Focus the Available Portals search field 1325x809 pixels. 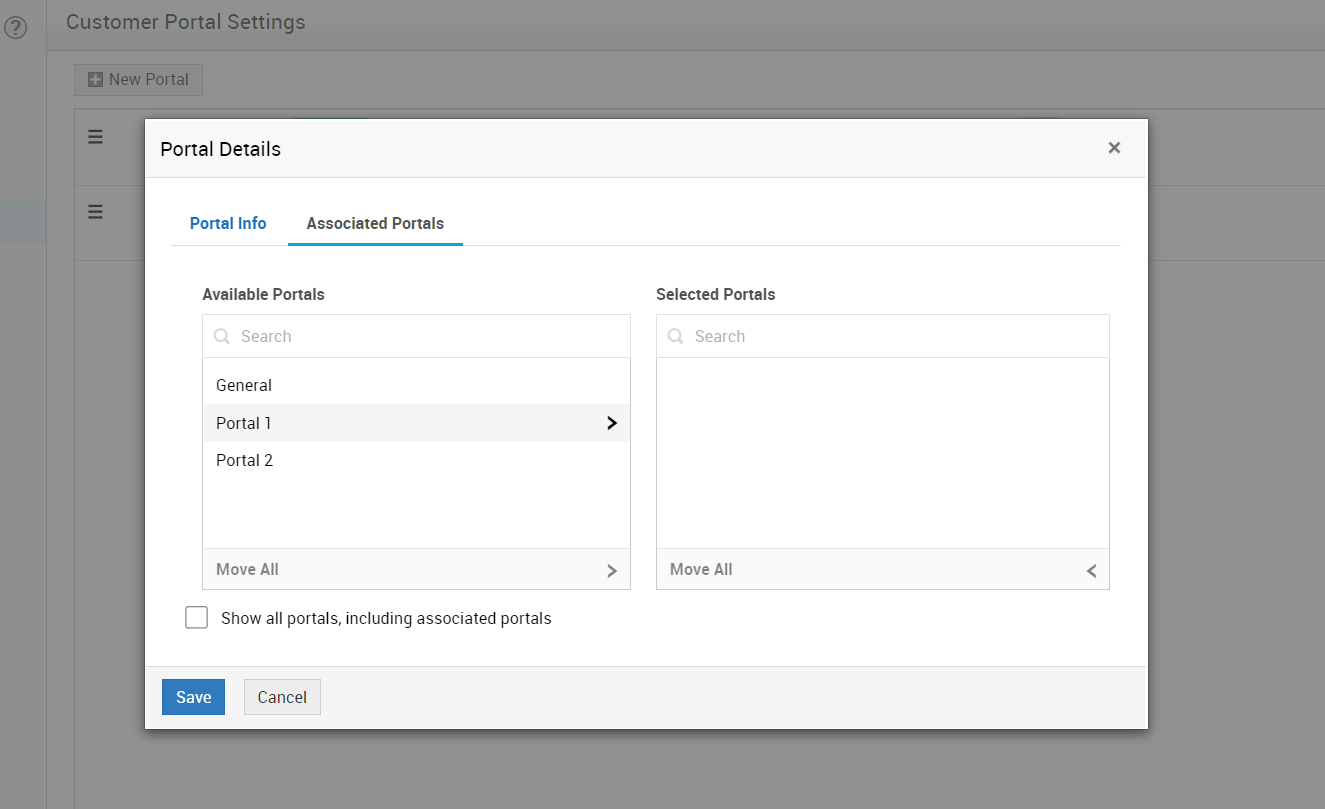pyautogui.click(x=430, y=337)
